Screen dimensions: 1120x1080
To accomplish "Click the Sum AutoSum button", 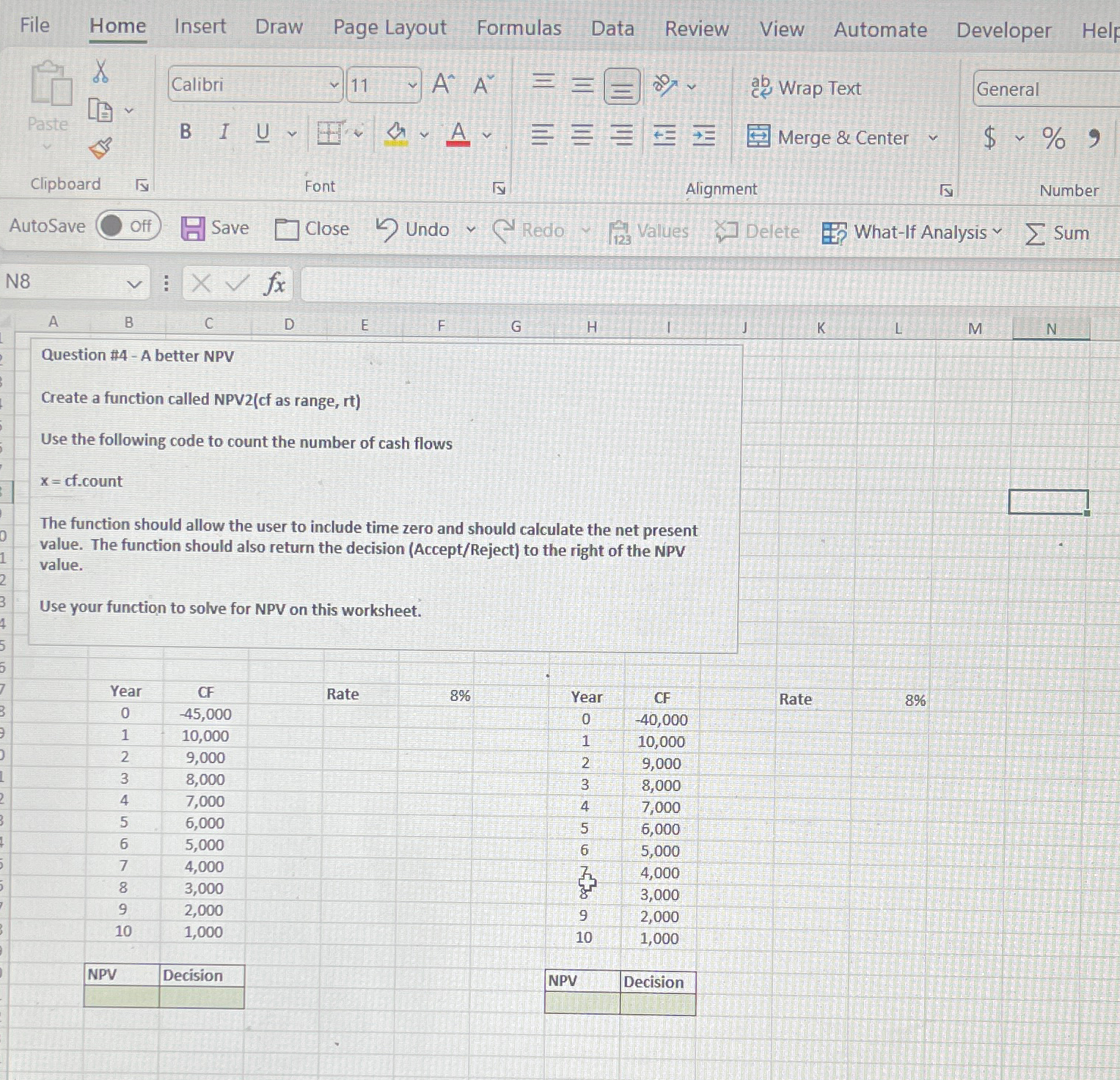I will (1057, 234).
